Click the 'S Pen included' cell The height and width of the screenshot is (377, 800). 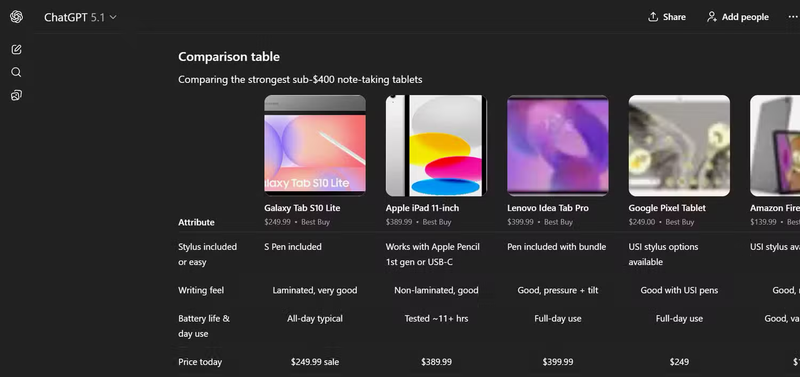(x=292, y=247)
